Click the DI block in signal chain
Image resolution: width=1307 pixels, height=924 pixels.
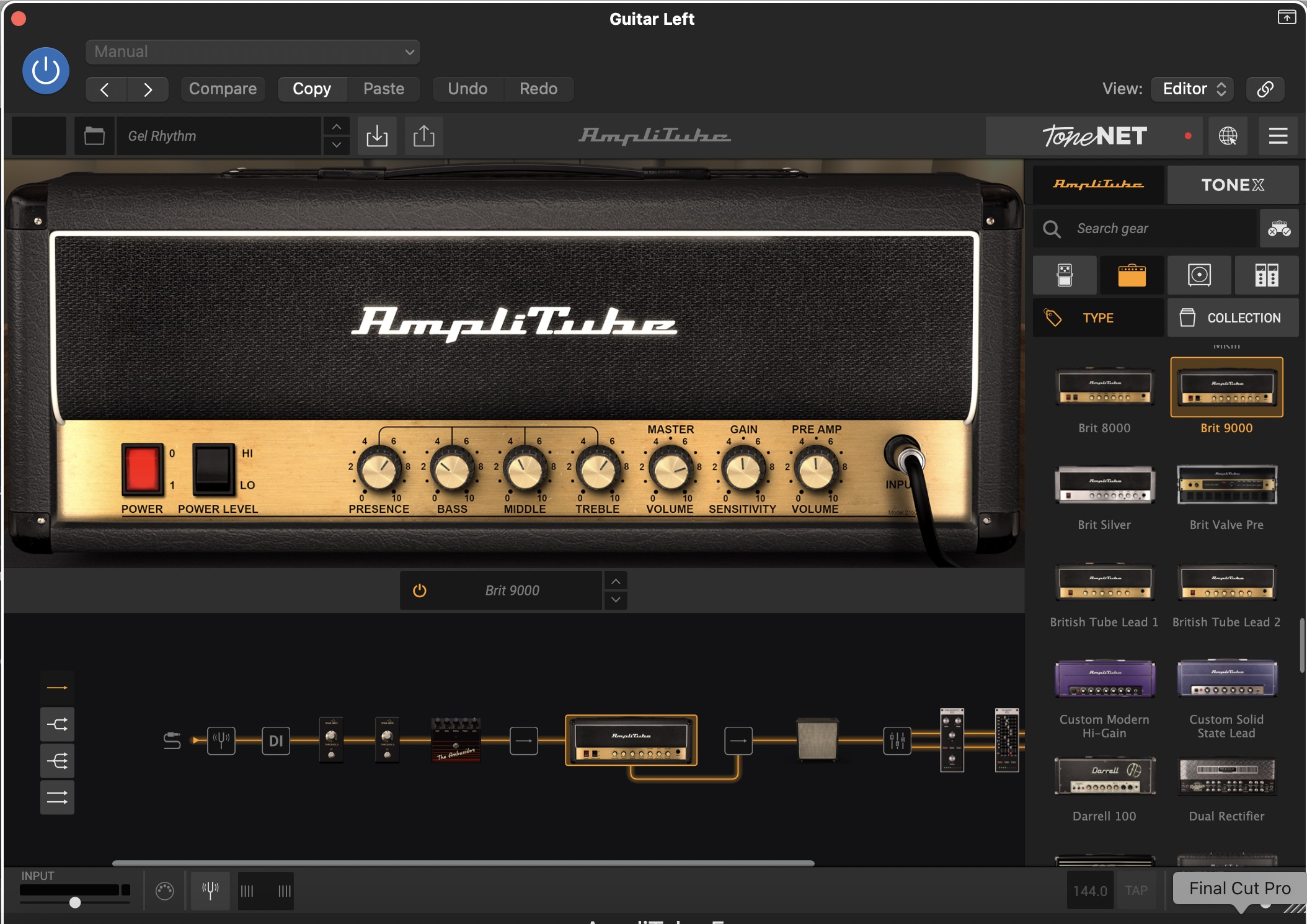276,740
